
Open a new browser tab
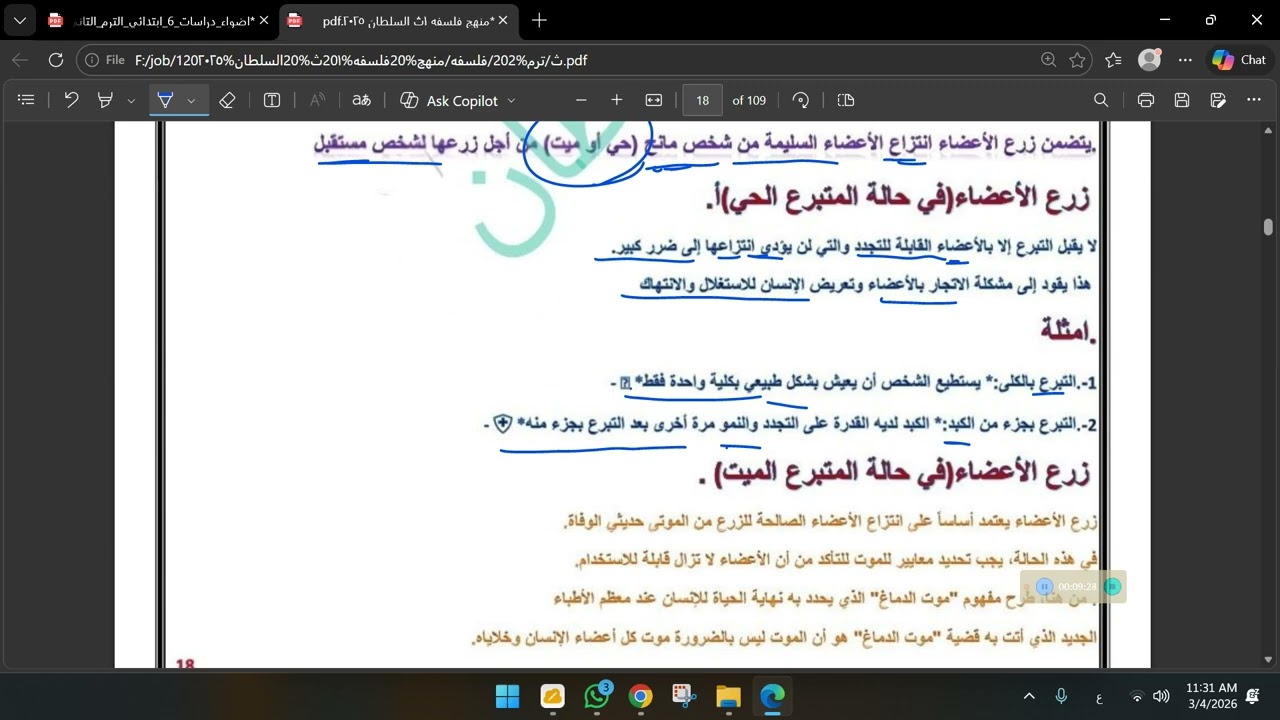click(539, 20)
